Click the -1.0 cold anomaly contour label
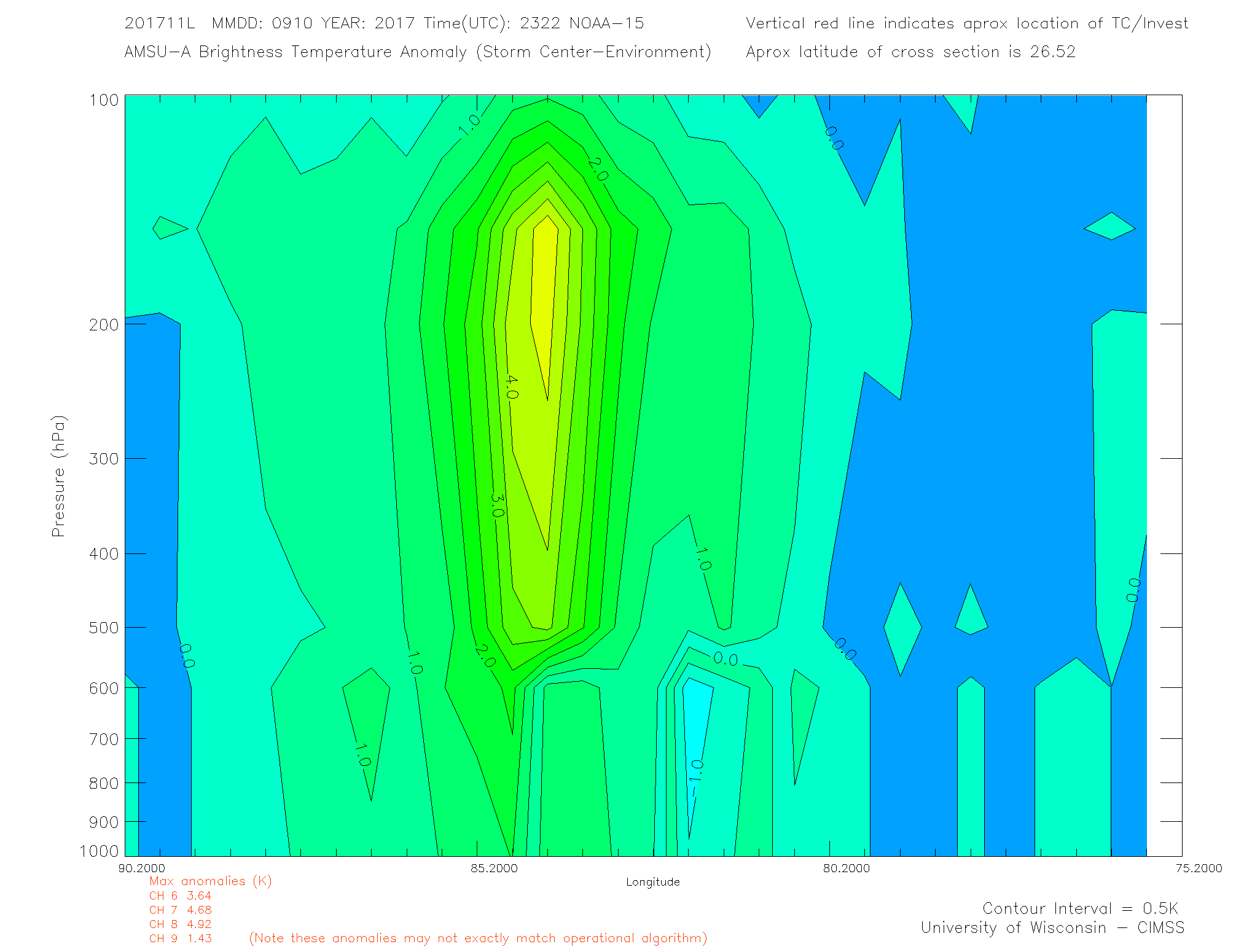Screen dimensions: 1244x952 (695, 778)
